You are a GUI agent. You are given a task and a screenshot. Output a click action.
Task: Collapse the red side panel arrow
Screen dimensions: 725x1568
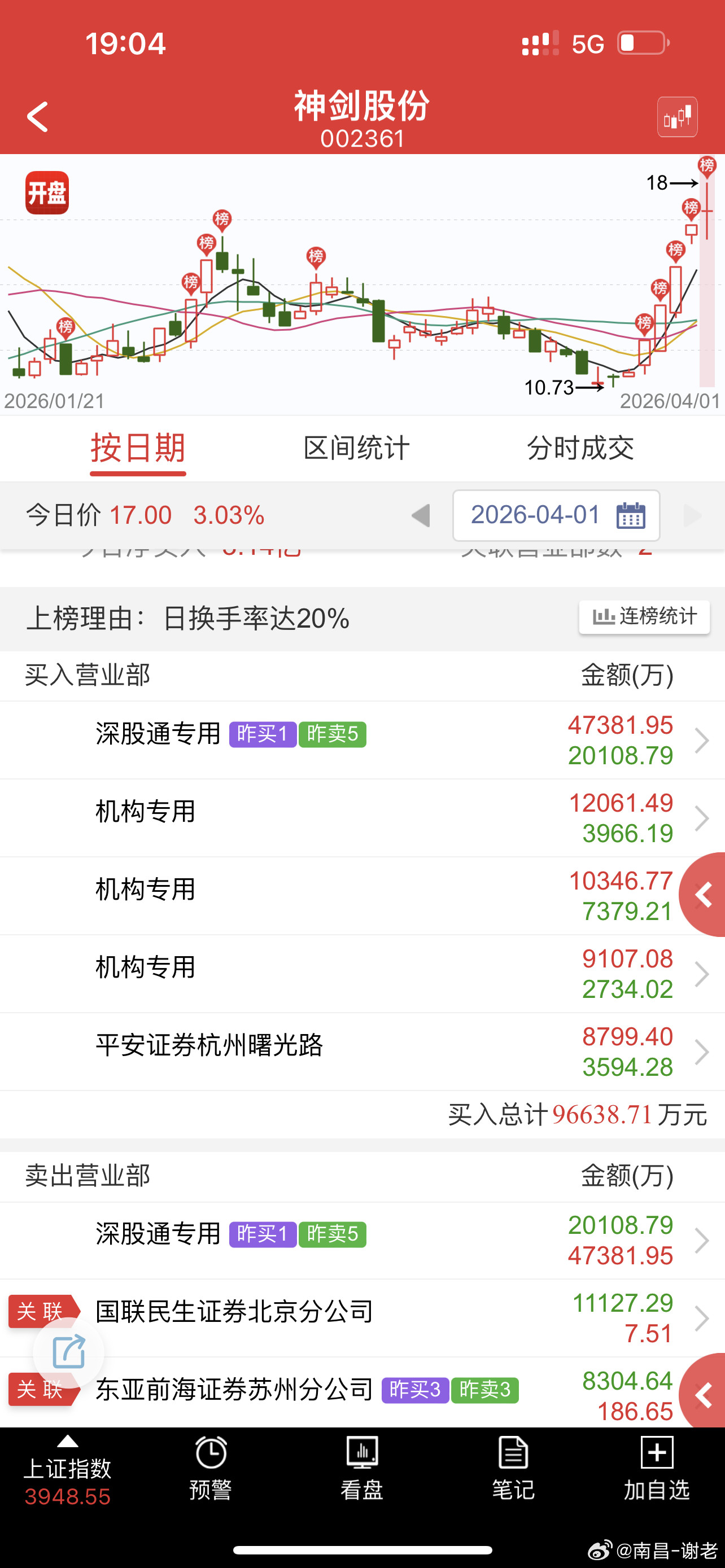(x=704, y=895)
